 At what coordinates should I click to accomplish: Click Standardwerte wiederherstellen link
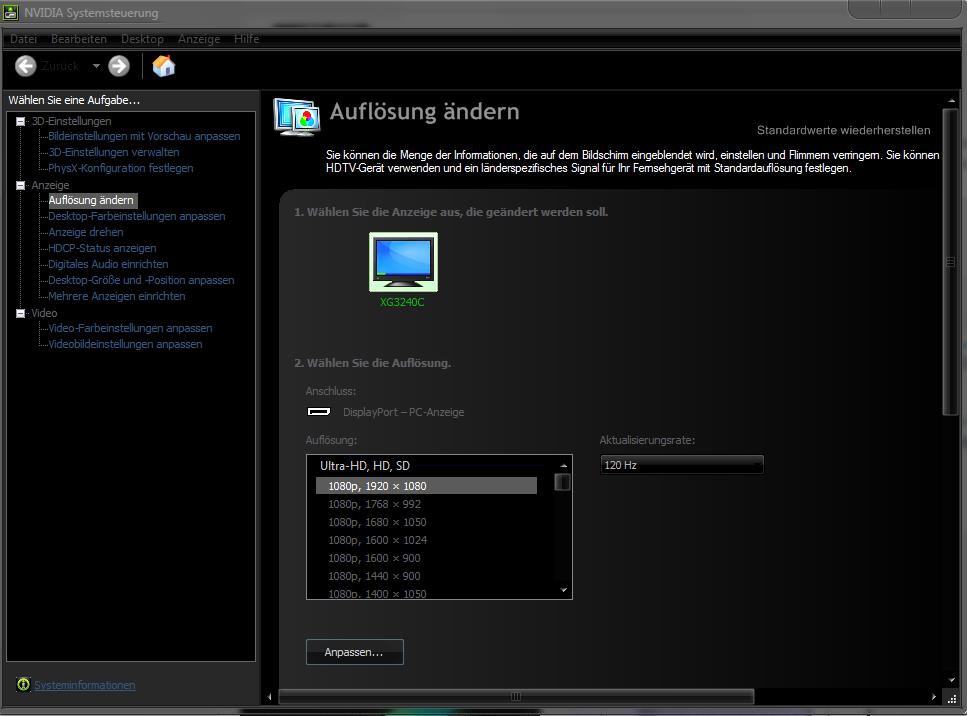click(844, 130)
